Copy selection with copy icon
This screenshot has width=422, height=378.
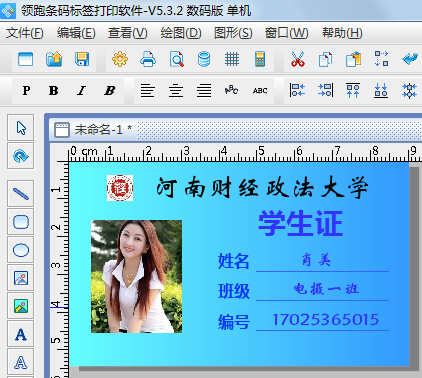click(325, 59)
